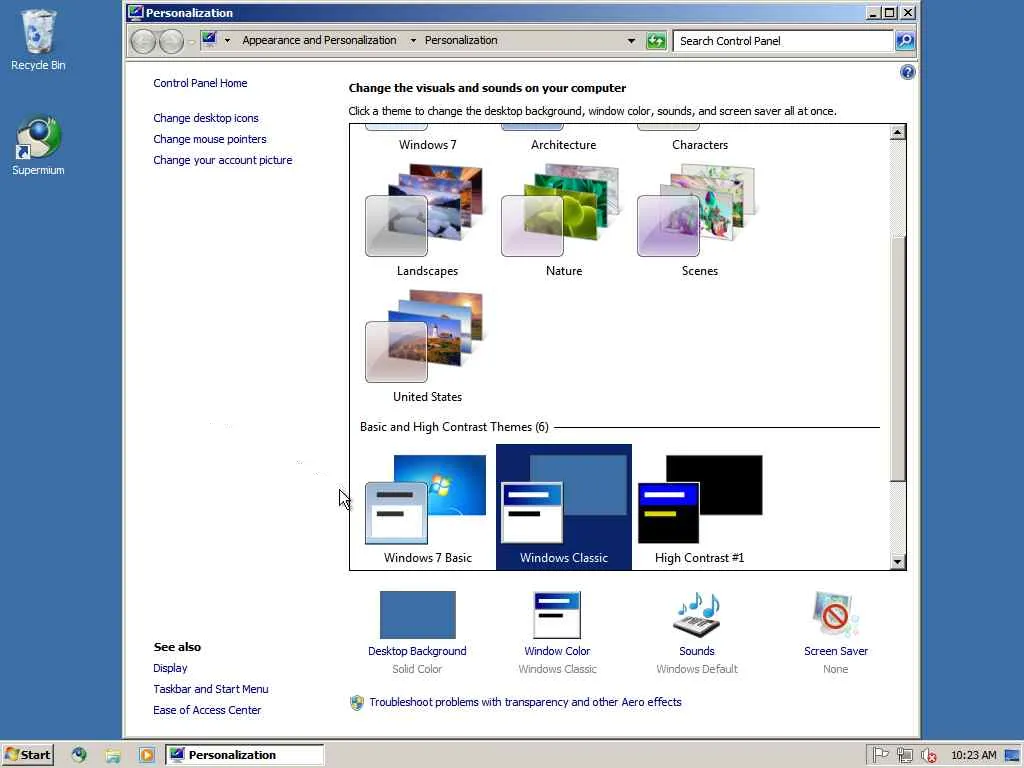
Task: Open the Desktop Background swatch icon
Action: point(417,615)
